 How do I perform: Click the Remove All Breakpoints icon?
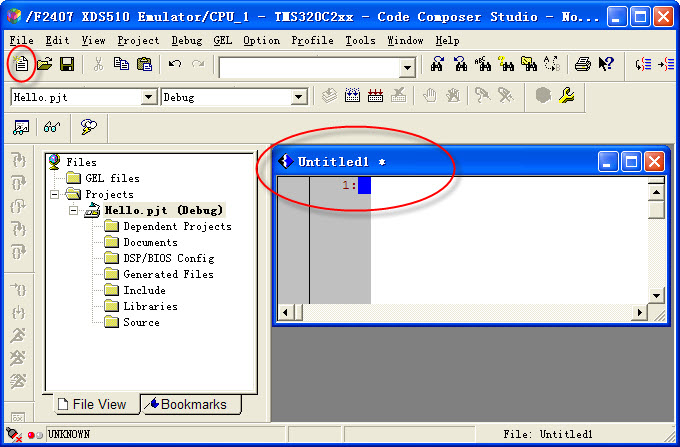[x=453, y=95]
